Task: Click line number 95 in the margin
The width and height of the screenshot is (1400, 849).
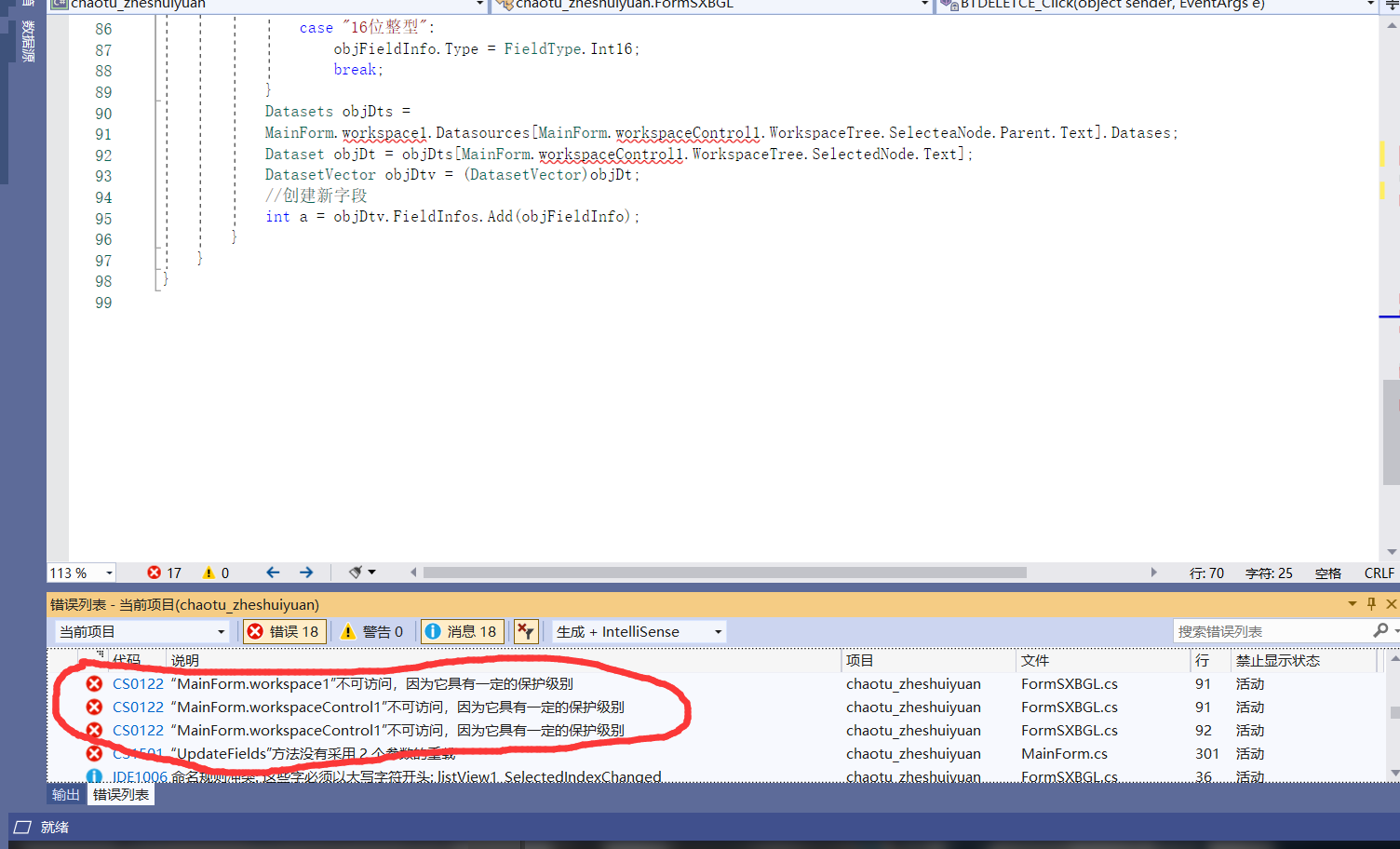Action: click(x=103, y=219)
